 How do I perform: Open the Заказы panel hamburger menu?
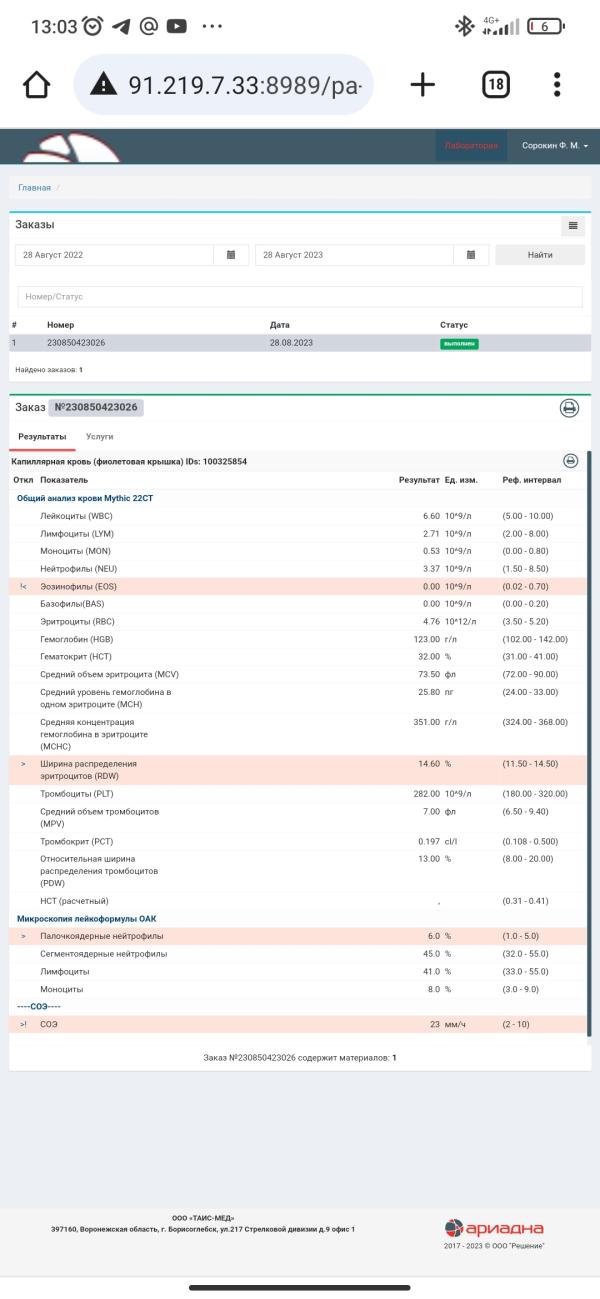(573, 226)
